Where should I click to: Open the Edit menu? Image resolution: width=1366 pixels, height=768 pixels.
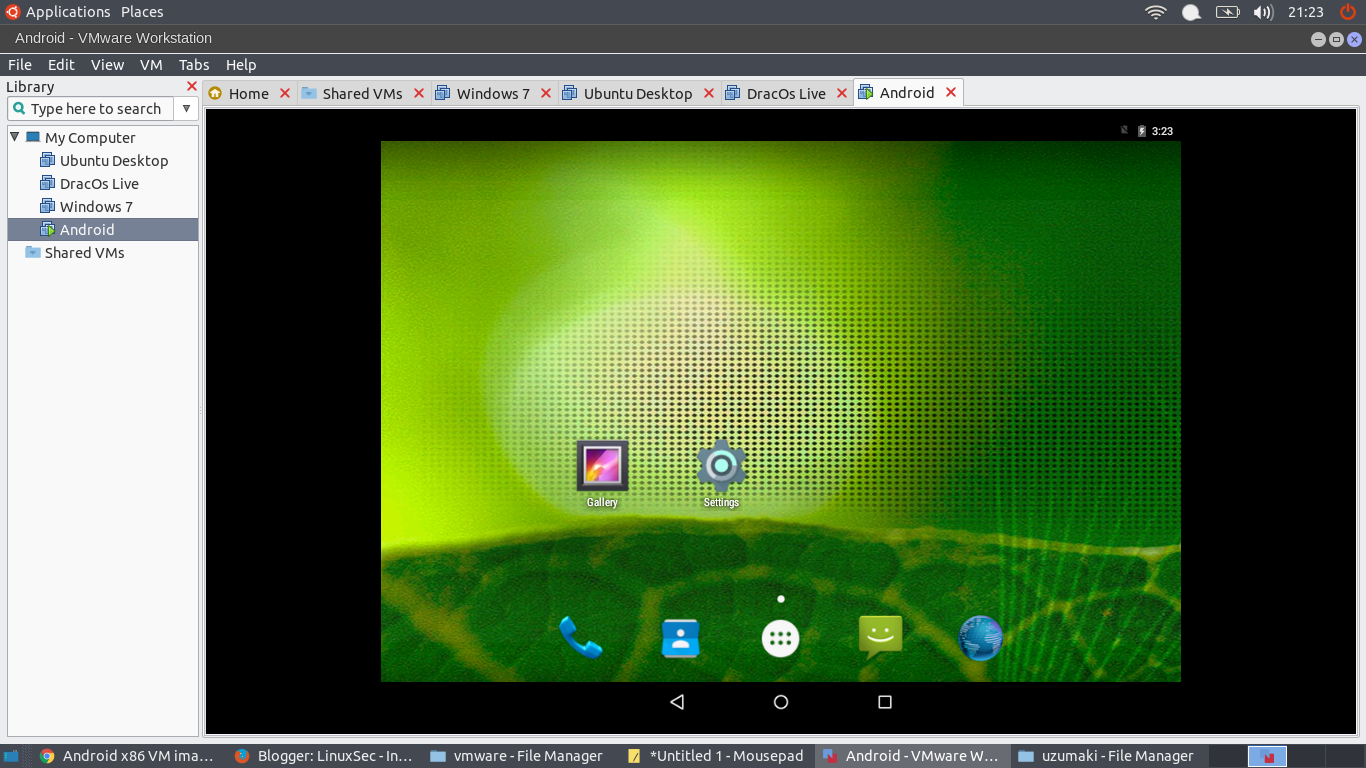(x=61, y=64)
